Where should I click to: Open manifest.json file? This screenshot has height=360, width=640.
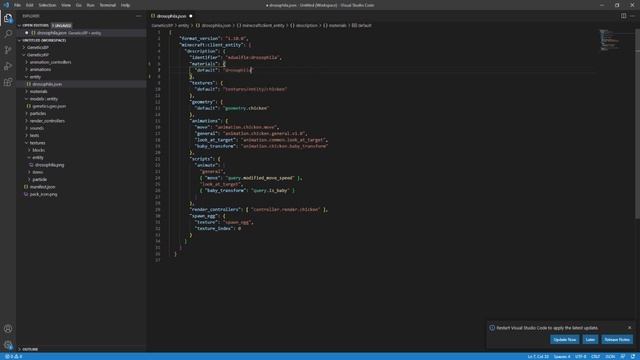(42, 187)
